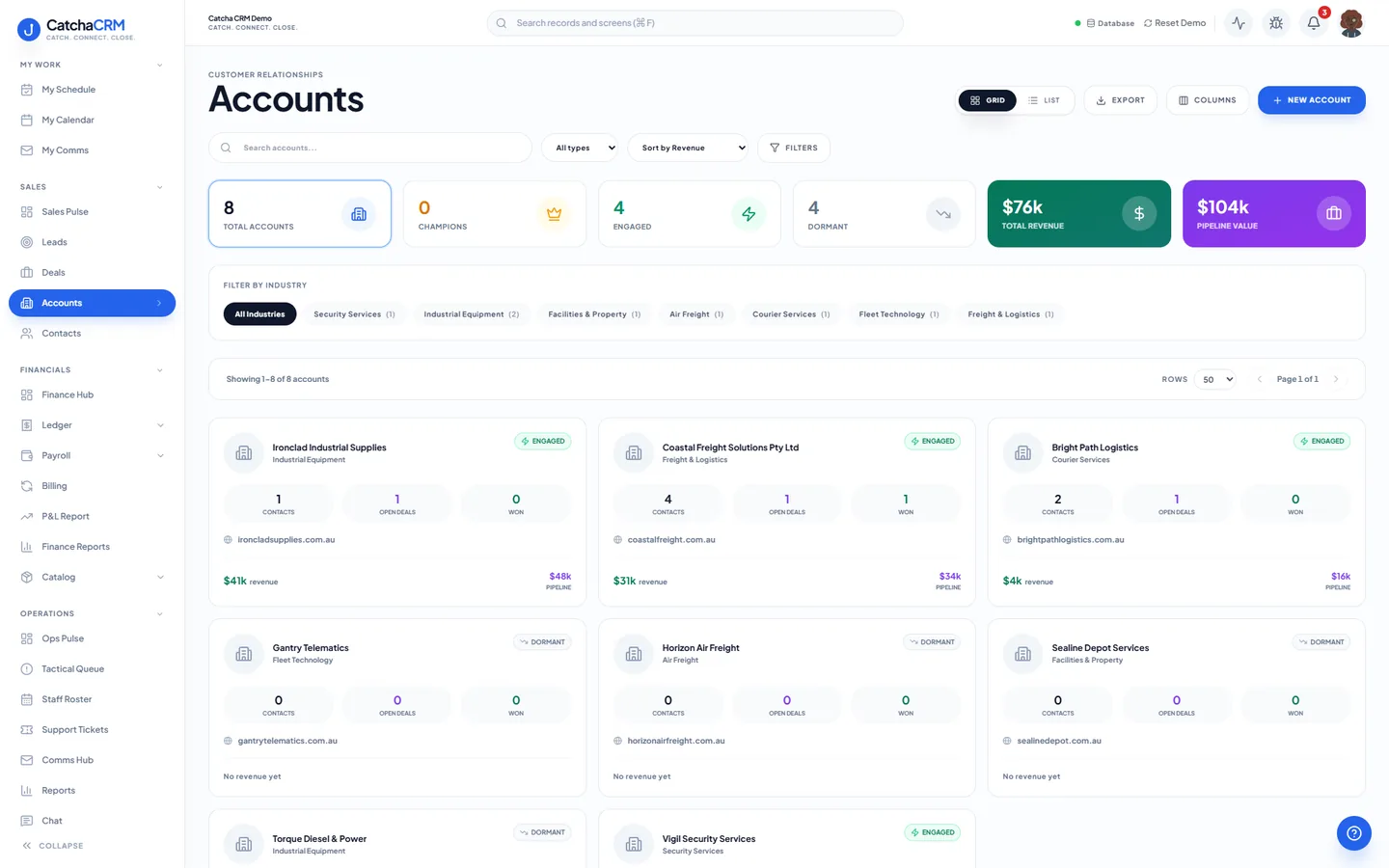Open the Filters button
Image resolution: width=1389 pixels, height=868 pixels.
pyautogui.click(x=794, y=148)
